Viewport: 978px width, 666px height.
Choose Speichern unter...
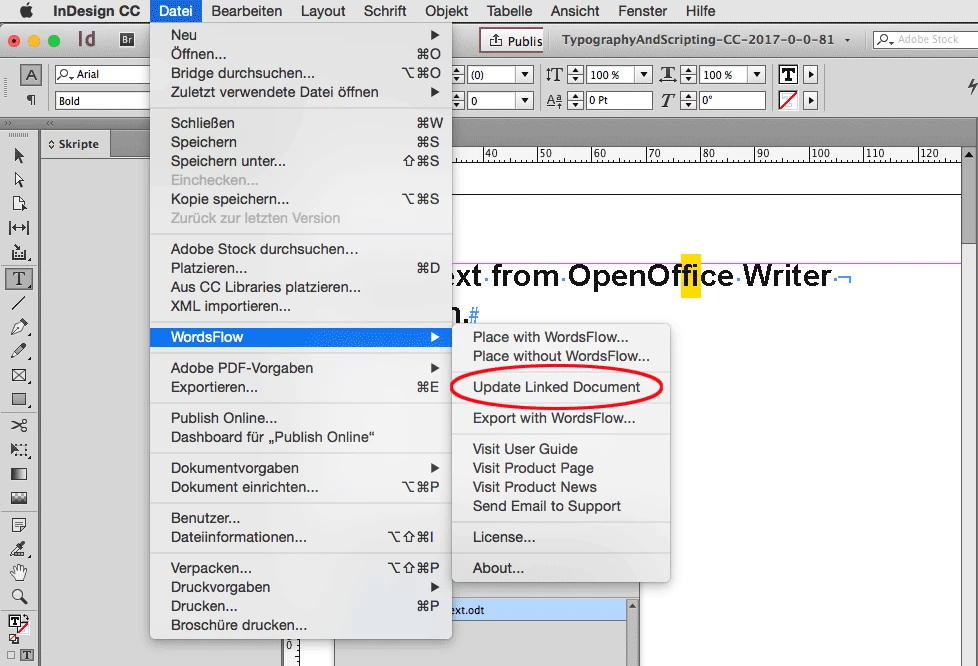pyautogui.click(x=301, y=161)
